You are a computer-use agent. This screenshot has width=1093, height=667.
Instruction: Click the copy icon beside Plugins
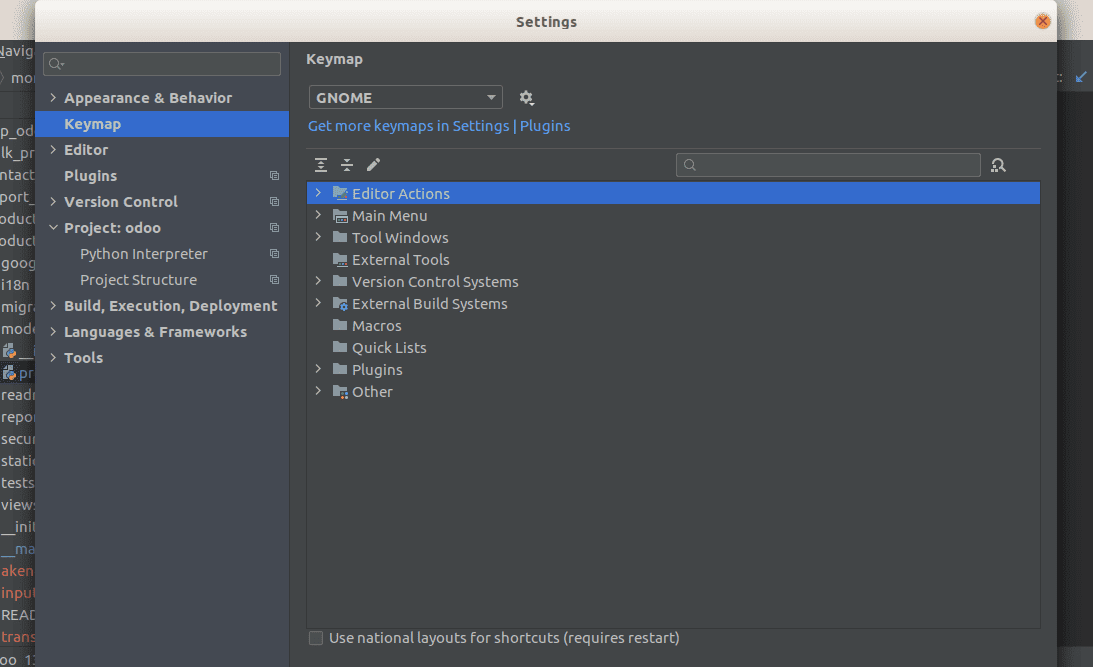274,176
